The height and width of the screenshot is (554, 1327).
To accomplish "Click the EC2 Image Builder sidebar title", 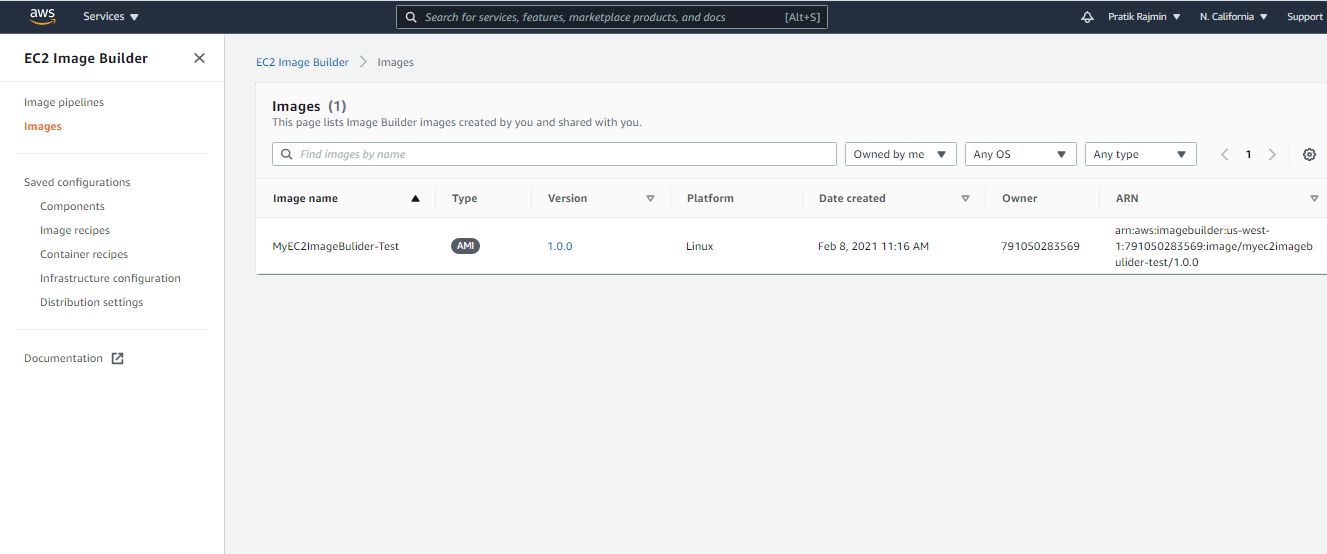I will (x=86, y=58).
